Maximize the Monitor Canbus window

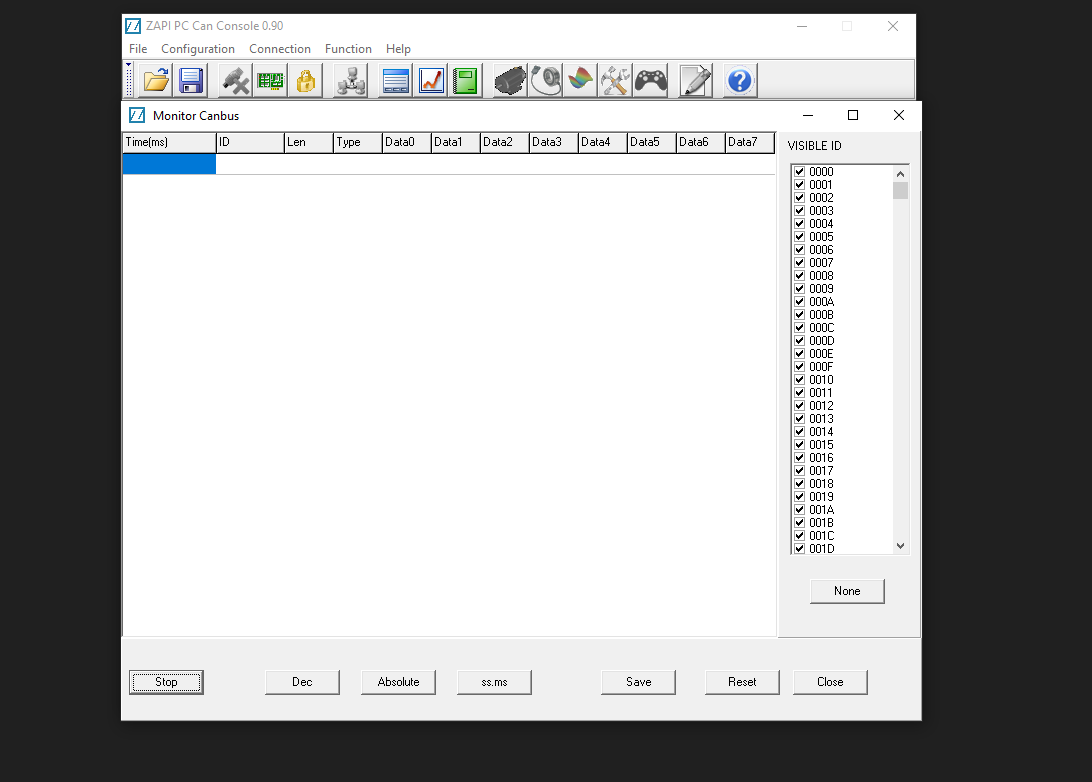[852, 115]
